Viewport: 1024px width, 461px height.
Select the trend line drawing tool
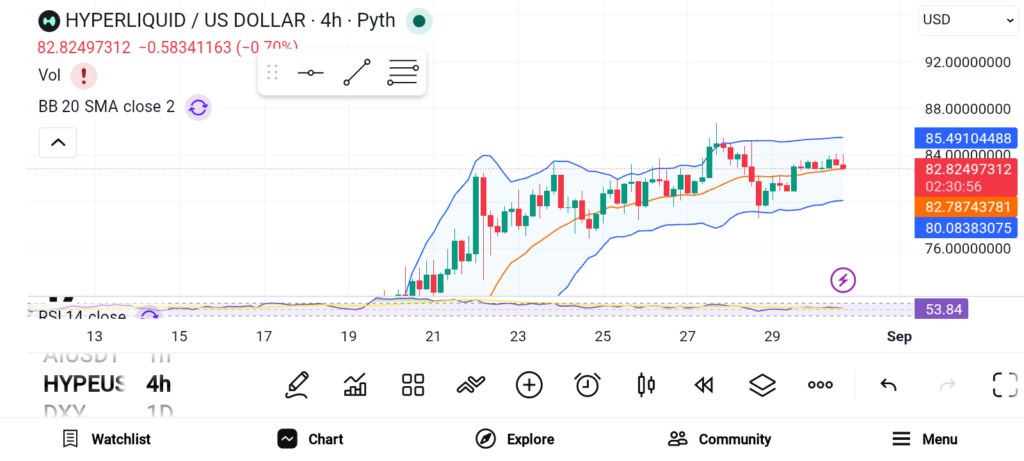point(357,72)
